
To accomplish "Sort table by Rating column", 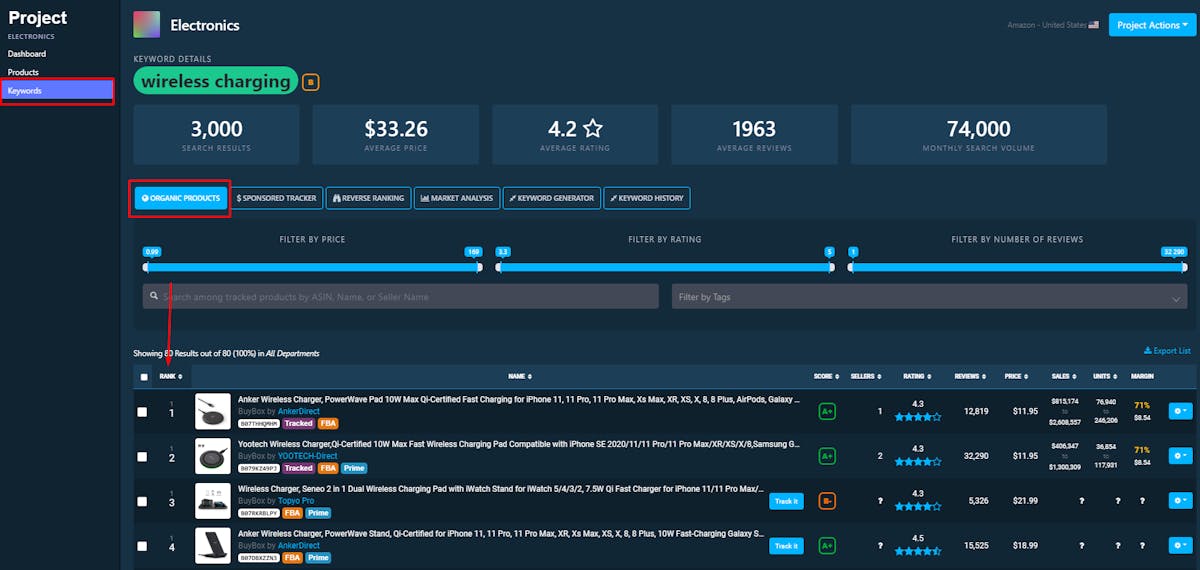I will click(916, 377).
